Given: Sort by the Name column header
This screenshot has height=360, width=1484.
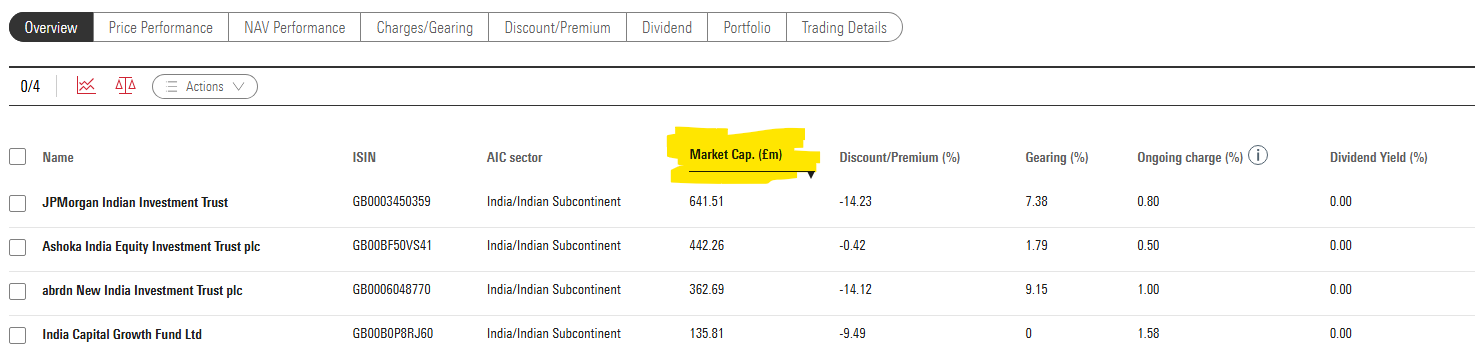Looking at the screenshot, I should pyautogui.click(x=58, y=158).
